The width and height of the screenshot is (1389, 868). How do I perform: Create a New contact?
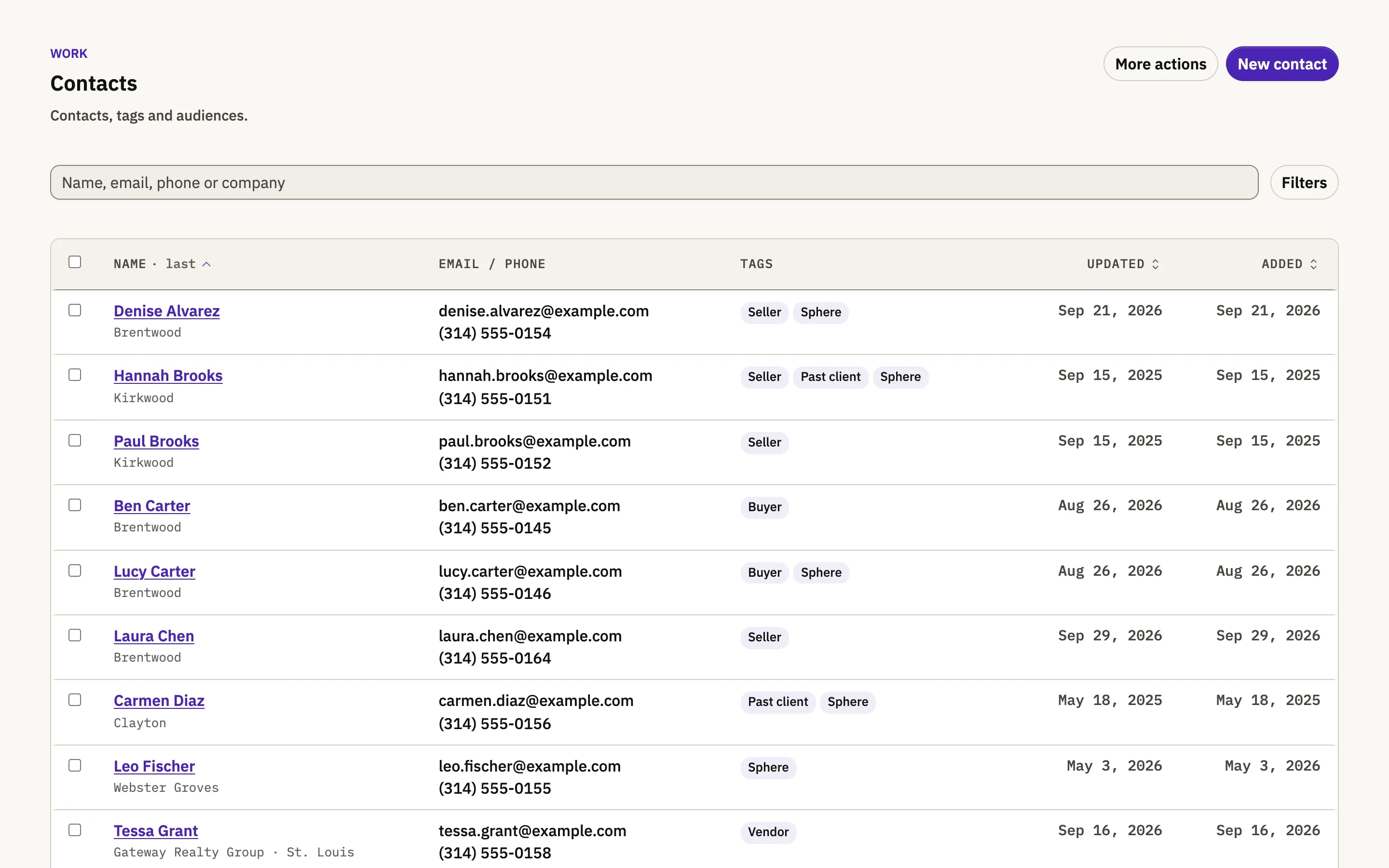point(1281,64)
